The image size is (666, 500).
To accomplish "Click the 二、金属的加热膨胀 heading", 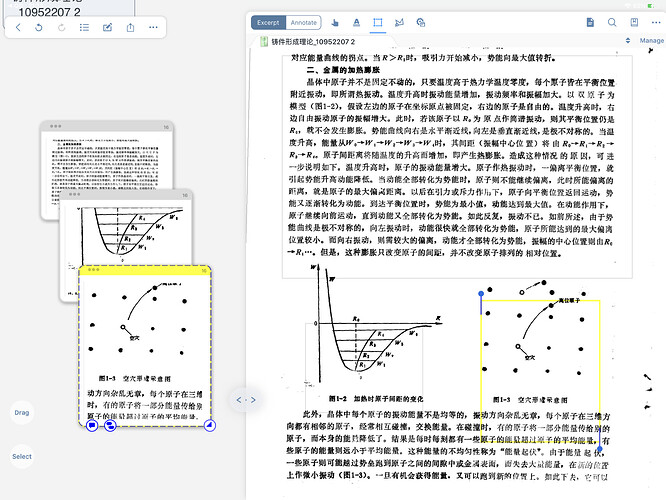I will pyautogui.click(x=343, y=70).
